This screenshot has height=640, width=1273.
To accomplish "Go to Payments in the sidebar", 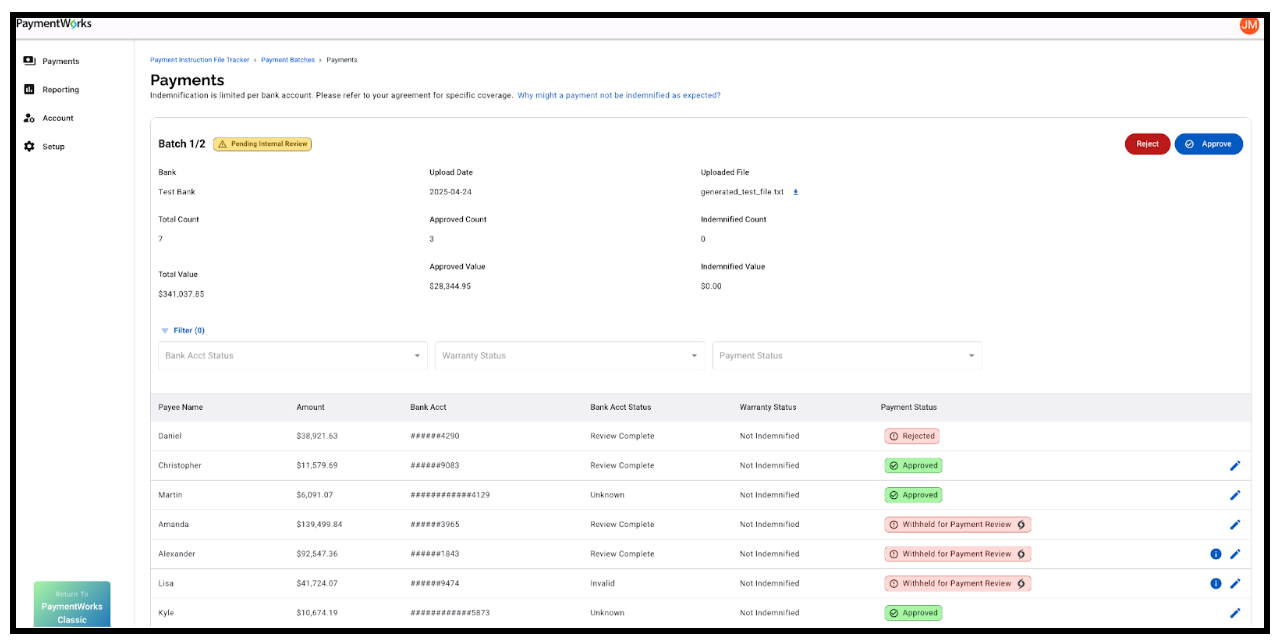I will [x=61, y=61].
